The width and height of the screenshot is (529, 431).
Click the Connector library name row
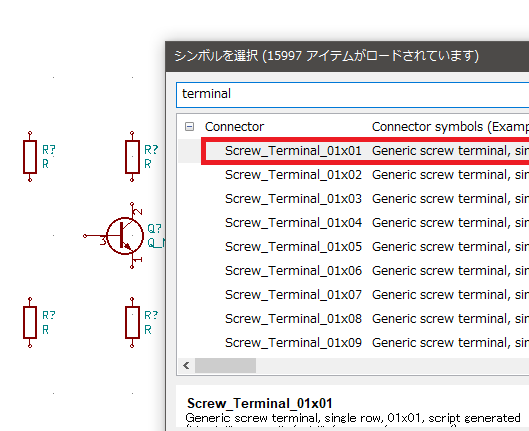(354, 127)
